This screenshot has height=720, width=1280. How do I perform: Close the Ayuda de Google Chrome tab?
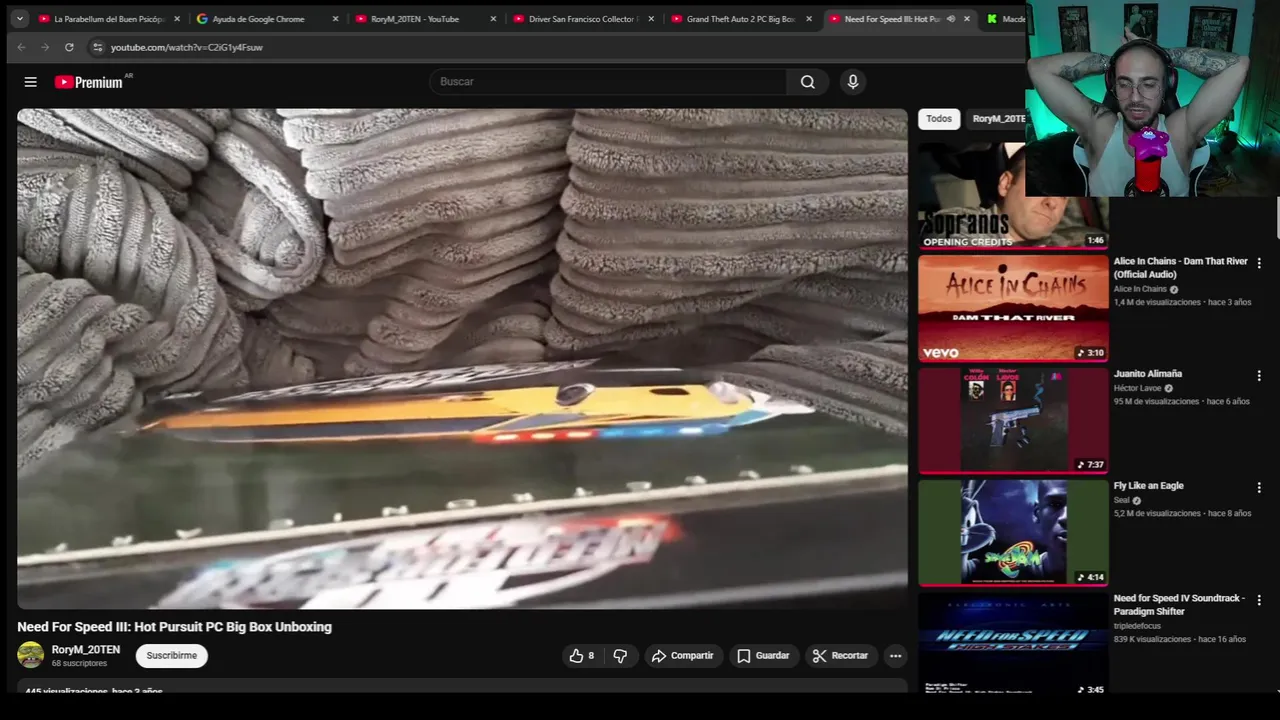(335, 19)
